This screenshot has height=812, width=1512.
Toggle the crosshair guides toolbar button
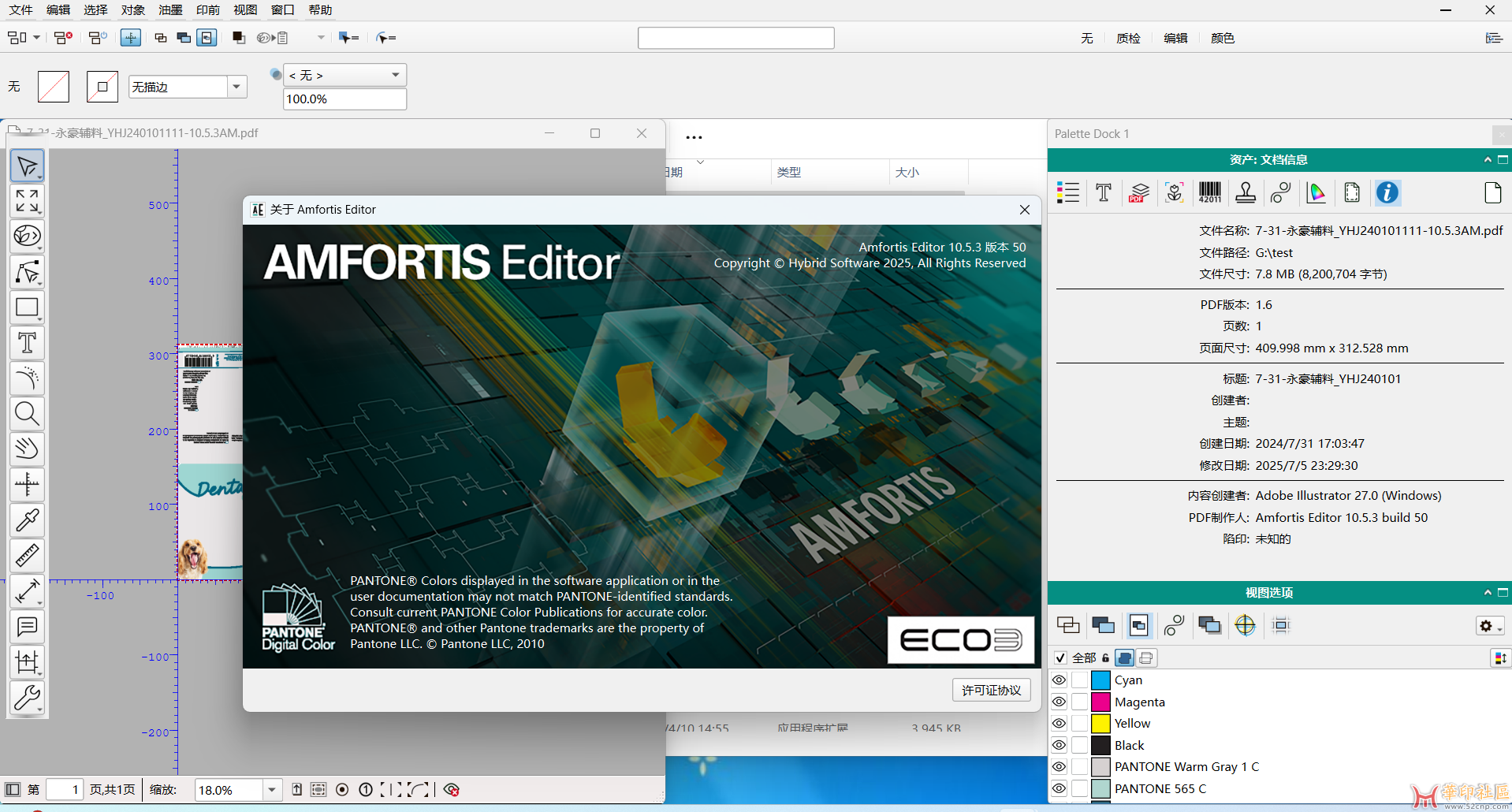click(x=131, y=38)
